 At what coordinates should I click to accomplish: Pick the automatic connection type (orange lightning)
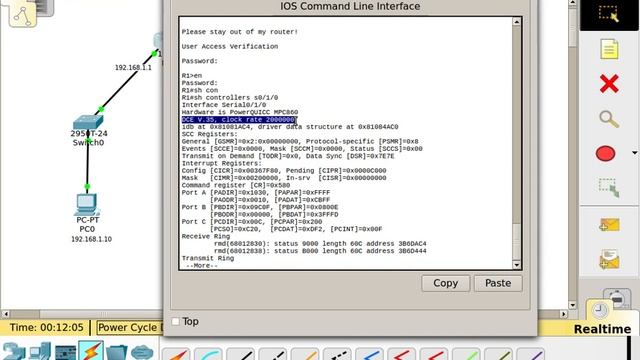click(x=176, y=354)
